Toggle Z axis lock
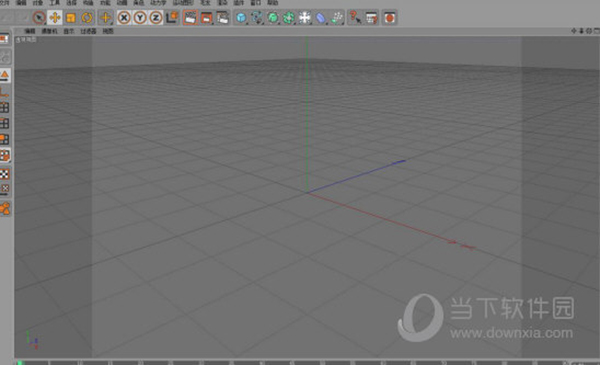 (x=156, y=18)
